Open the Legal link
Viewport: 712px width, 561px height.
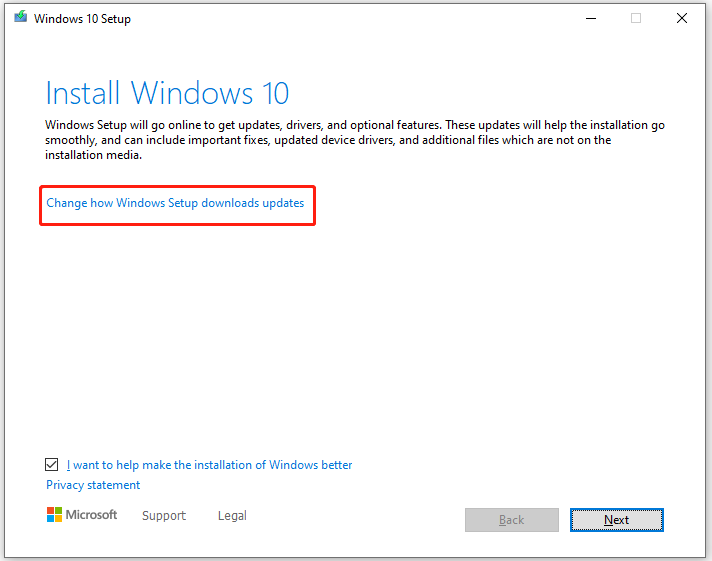point(232,516)
